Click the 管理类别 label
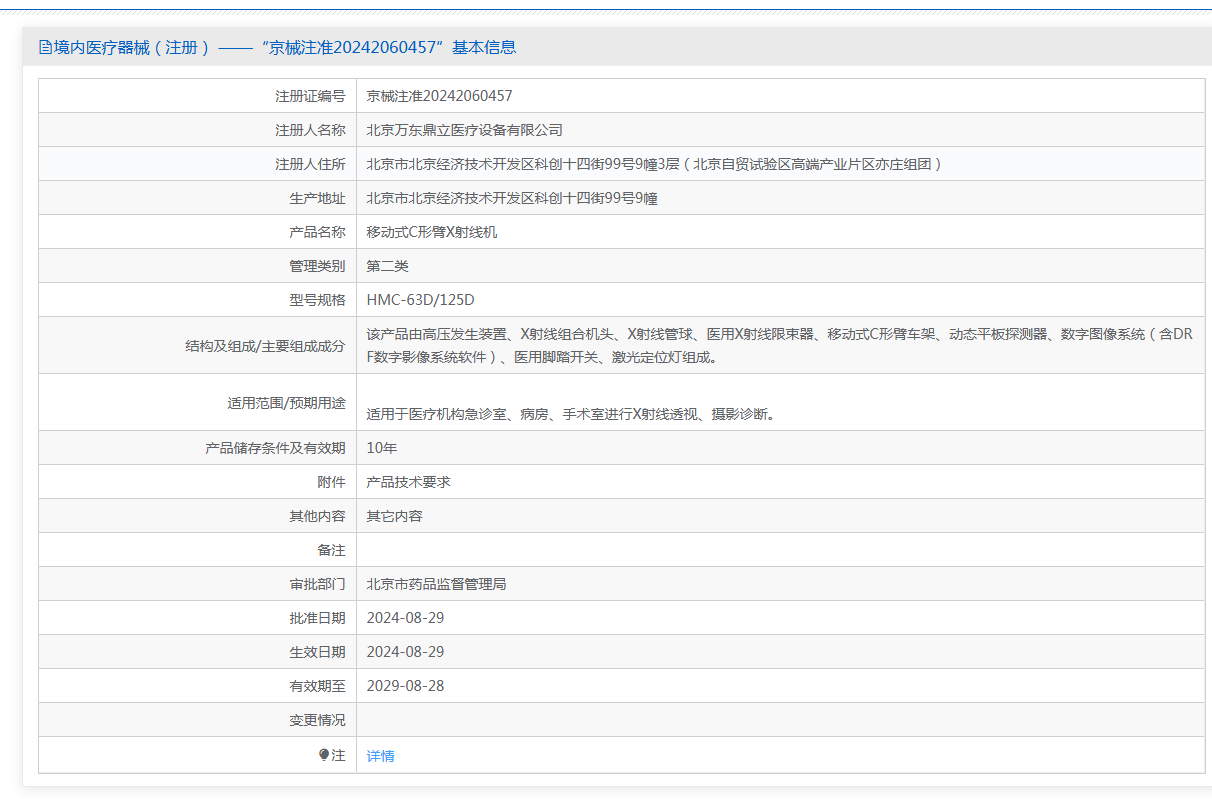This screenshot has height=799, width=1212. pyautogui.click(x=317, y=266)
